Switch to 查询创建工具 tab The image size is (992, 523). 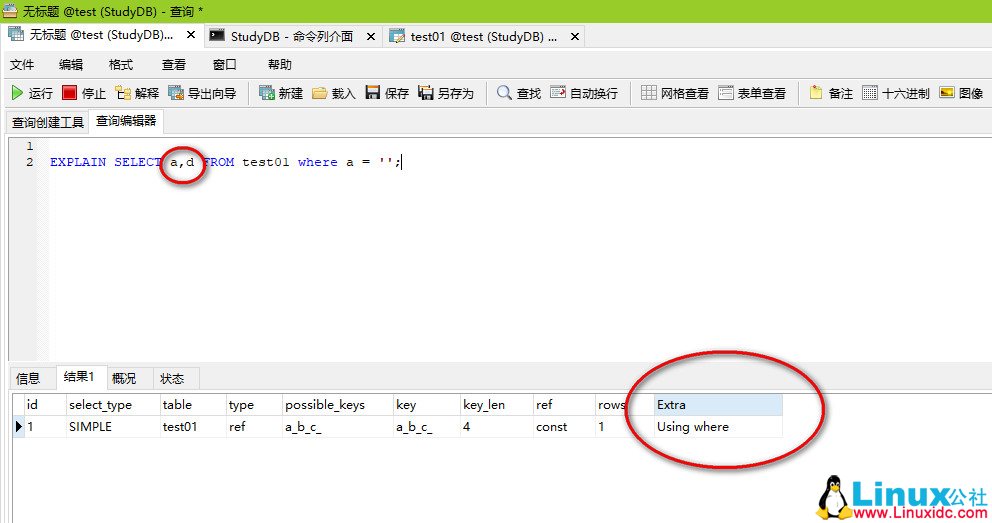coord(48,122)
